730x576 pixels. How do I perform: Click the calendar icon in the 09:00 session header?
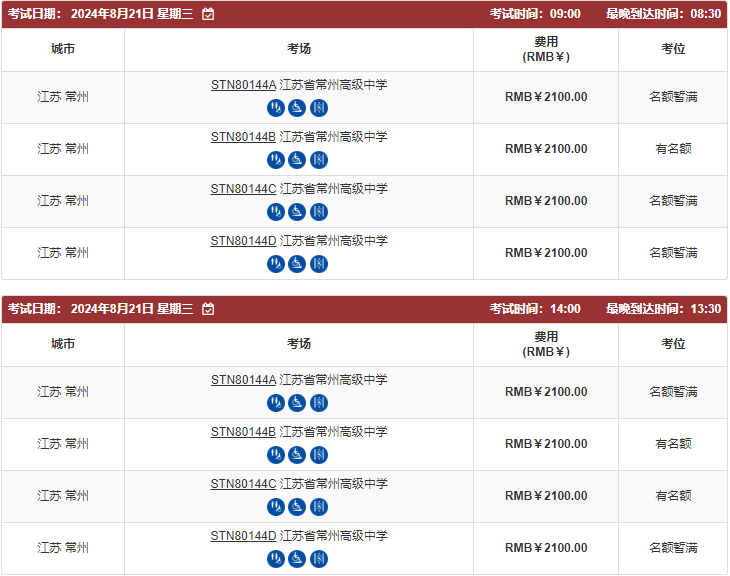(208, 14)
